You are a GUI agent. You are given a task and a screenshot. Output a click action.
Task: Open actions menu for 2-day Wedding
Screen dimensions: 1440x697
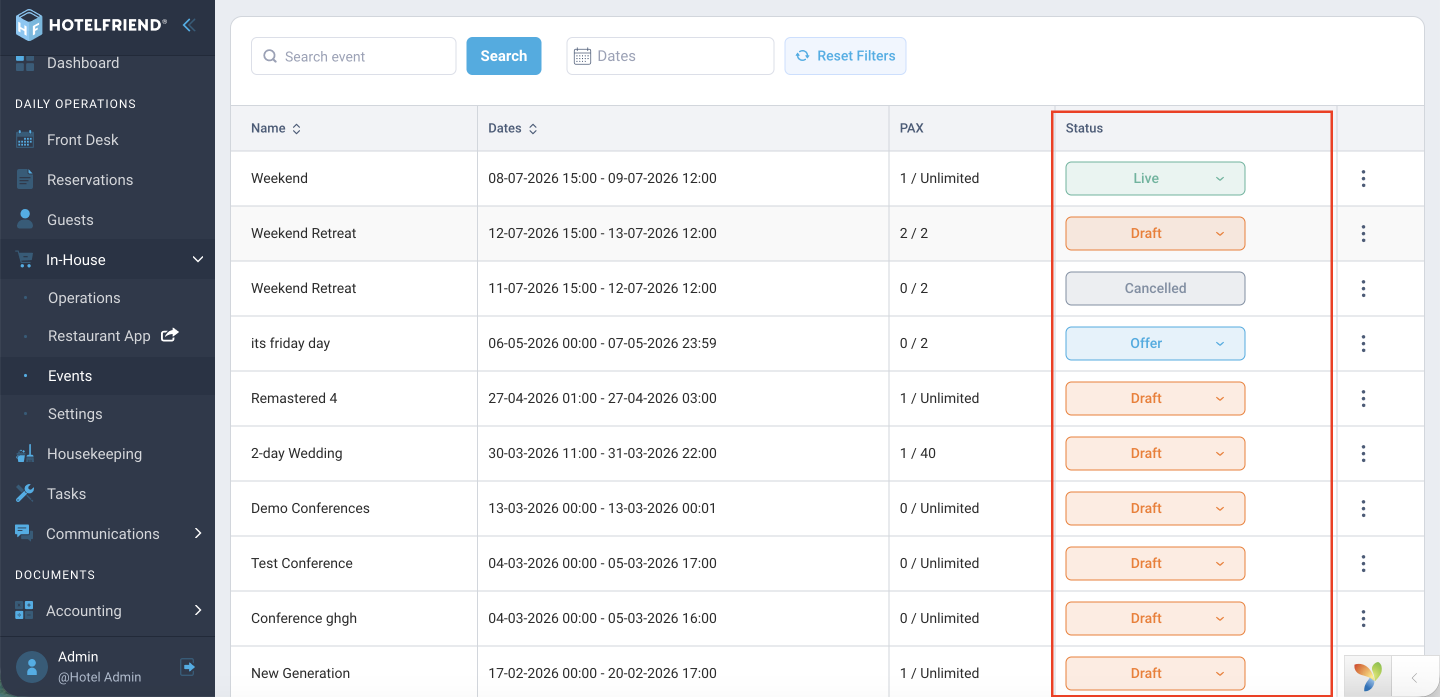(1363, 453)
